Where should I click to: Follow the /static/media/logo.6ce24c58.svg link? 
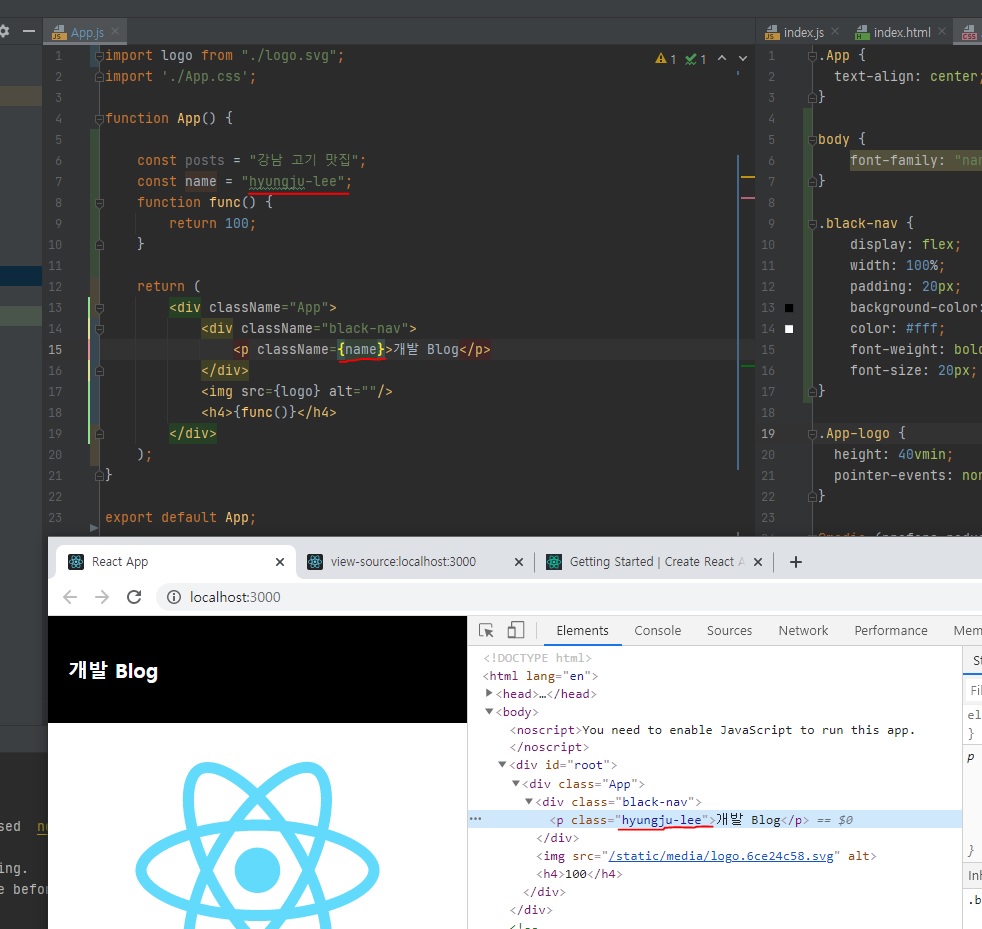(721, 856)
